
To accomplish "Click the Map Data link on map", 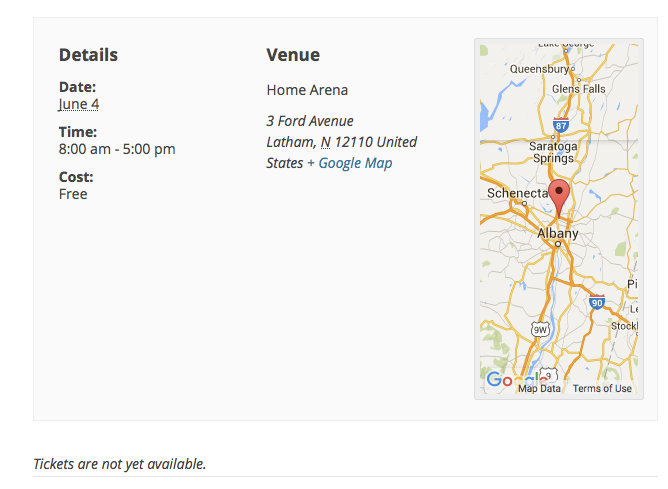I will coord(539,388).
